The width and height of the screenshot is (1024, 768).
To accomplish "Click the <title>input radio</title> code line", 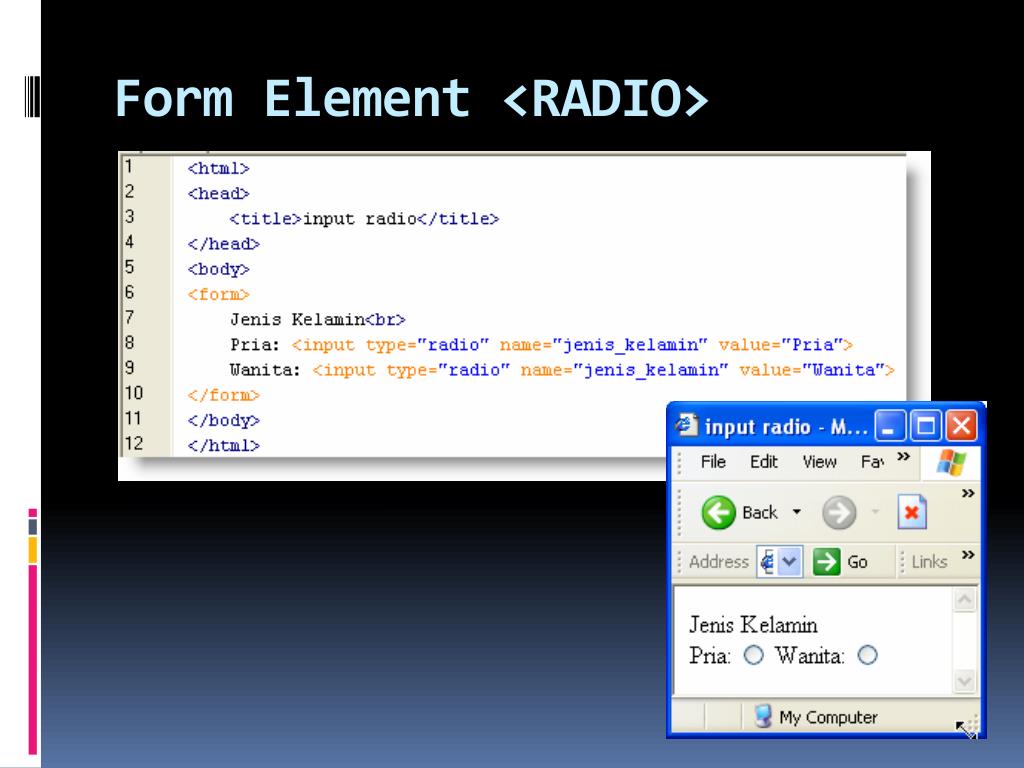I will coord(364,219).
